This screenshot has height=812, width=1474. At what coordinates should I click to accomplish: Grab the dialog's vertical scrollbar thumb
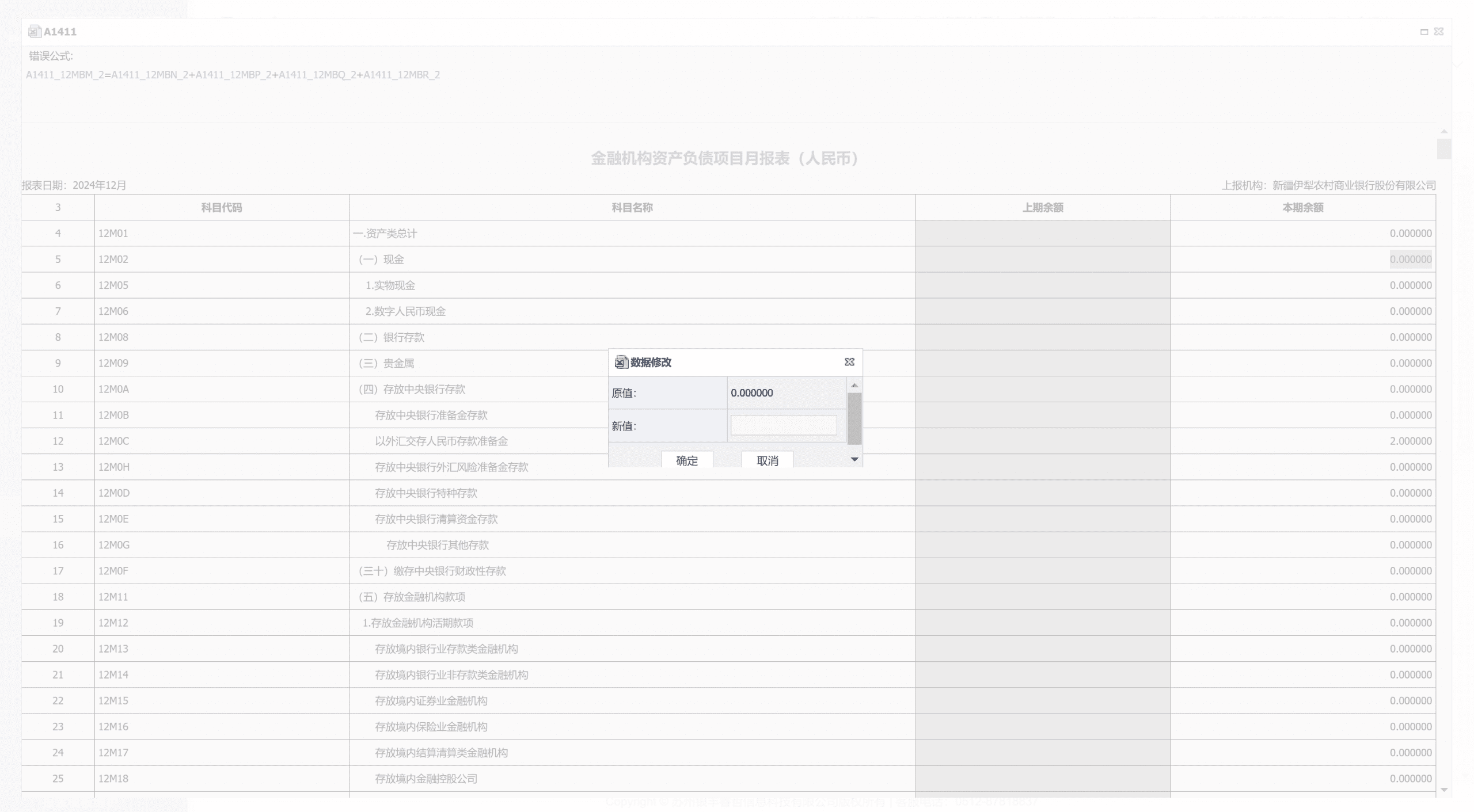[854, 418]
